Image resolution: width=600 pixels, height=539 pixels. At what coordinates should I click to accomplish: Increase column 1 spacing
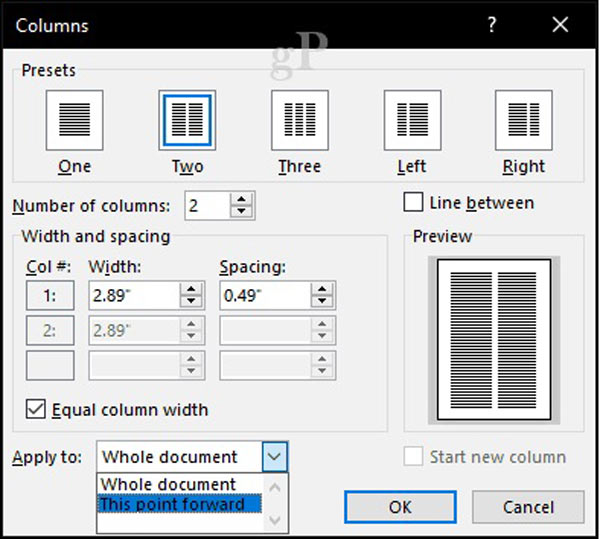point(322,289)
